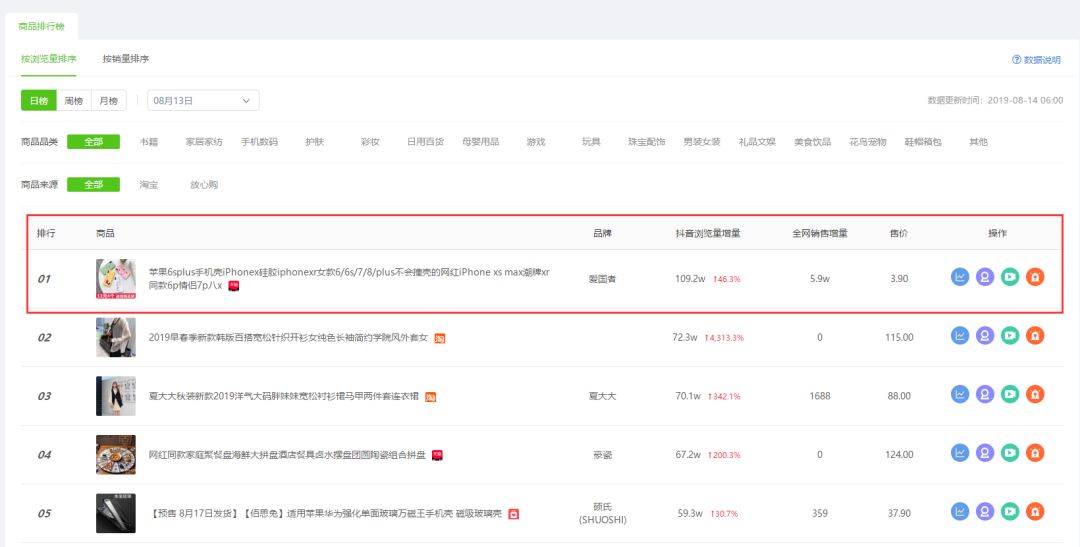Select 按浏览量排序 tab

[48, 59]
